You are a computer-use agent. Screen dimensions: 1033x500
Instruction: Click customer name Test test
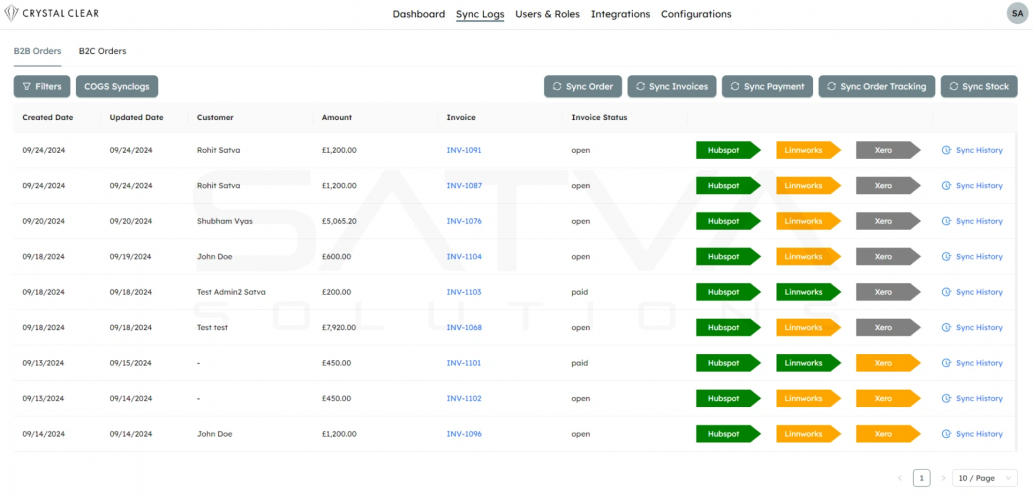point(212,327)
